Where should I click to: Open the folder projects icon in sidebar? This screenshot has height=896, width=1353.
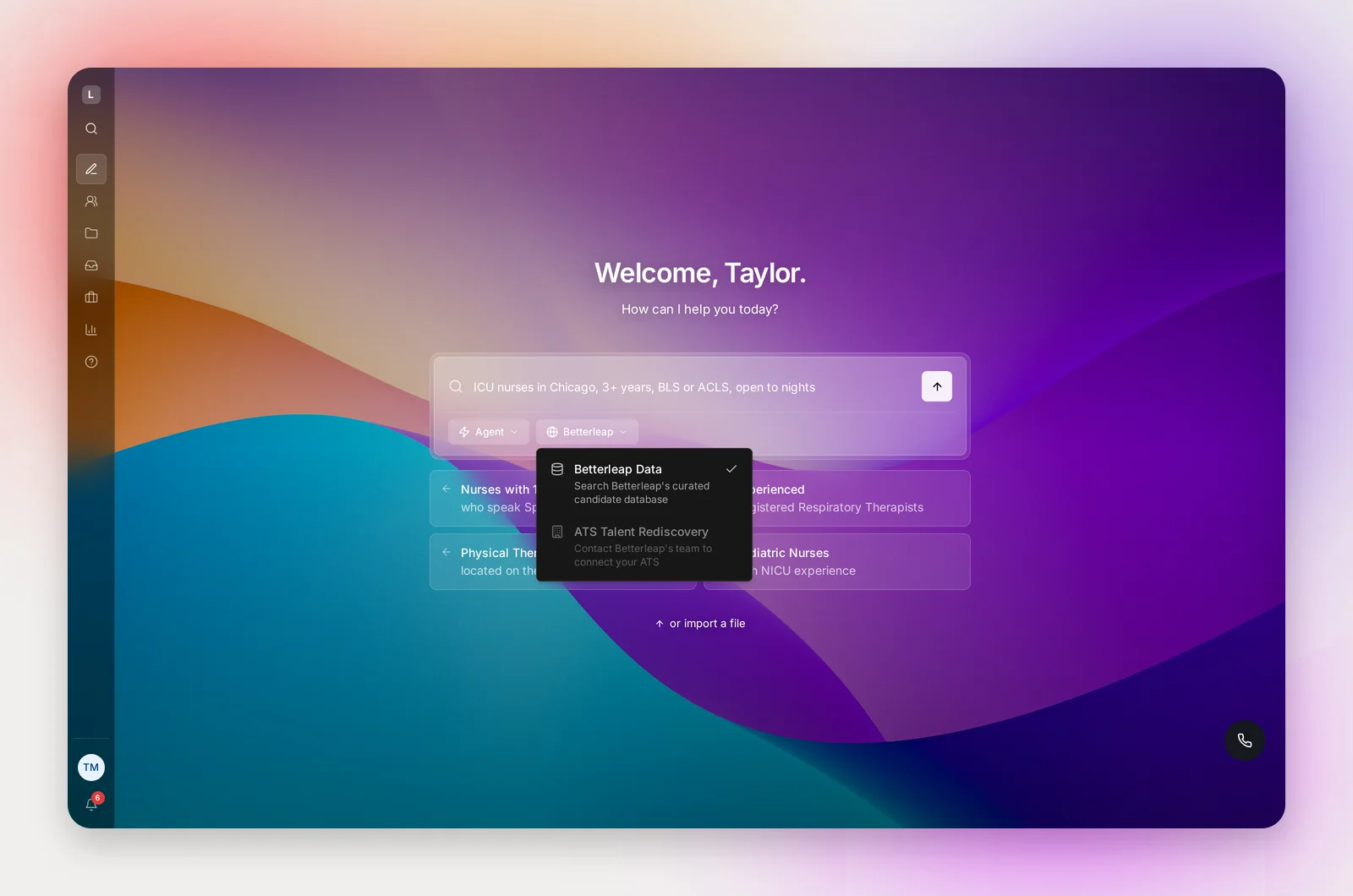point(91,233)
